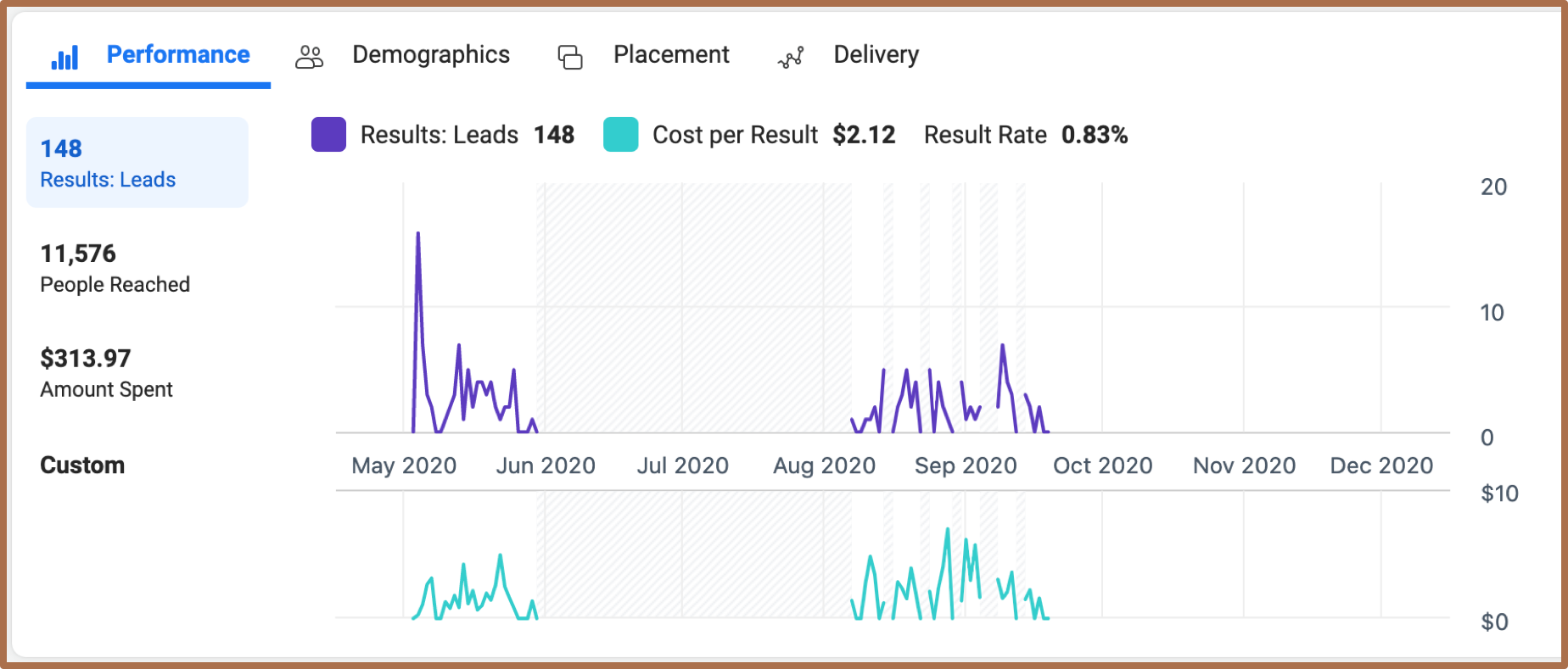This screenshot has width=1568, height=669.
Task: Click the Demographics people icon
Action: (310, 57)
